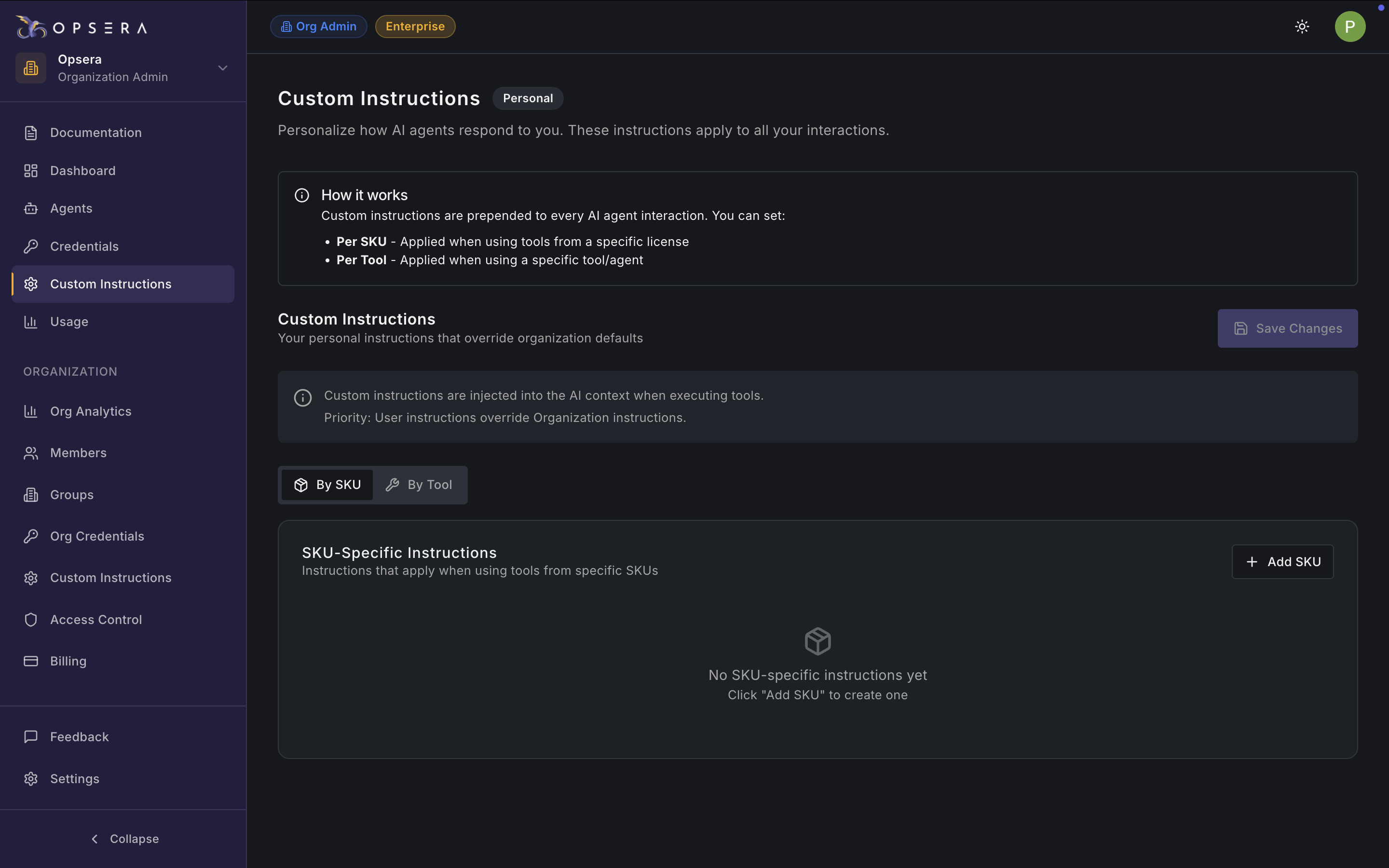Open the Members page

click(x=78, y=453)
